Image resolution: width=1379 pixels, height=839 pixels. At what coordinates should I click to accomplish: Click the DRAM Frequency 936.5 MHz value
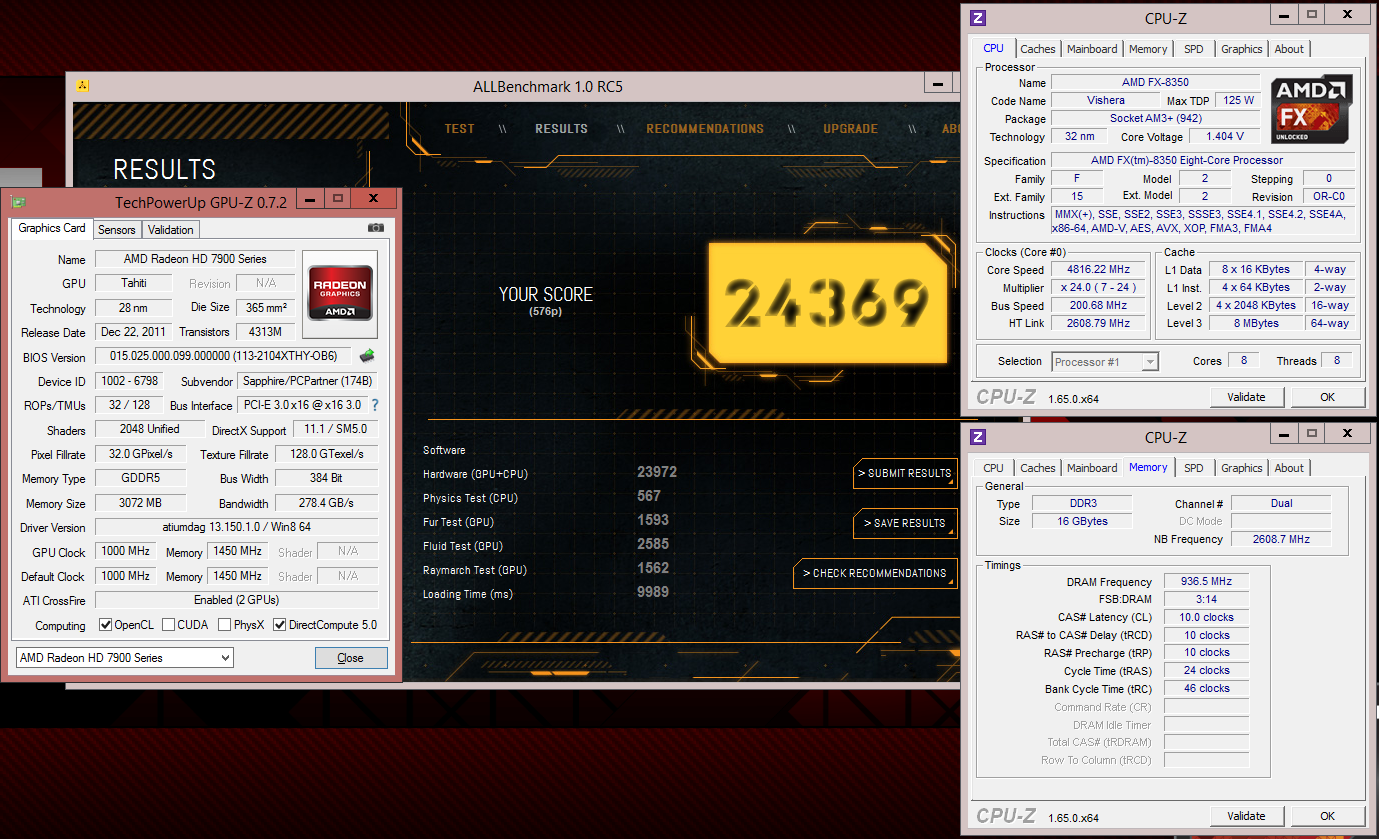pyautogui.click(x=1206, y=582)
